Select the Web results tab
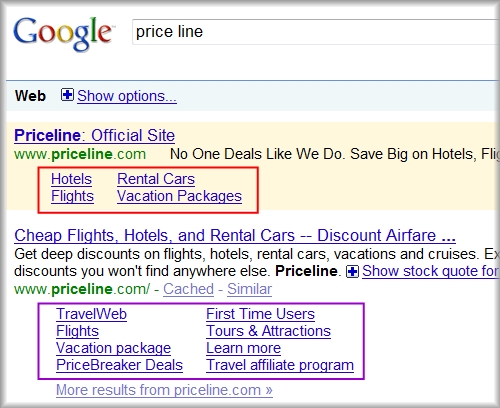500x408 pixels. point(30,96)
